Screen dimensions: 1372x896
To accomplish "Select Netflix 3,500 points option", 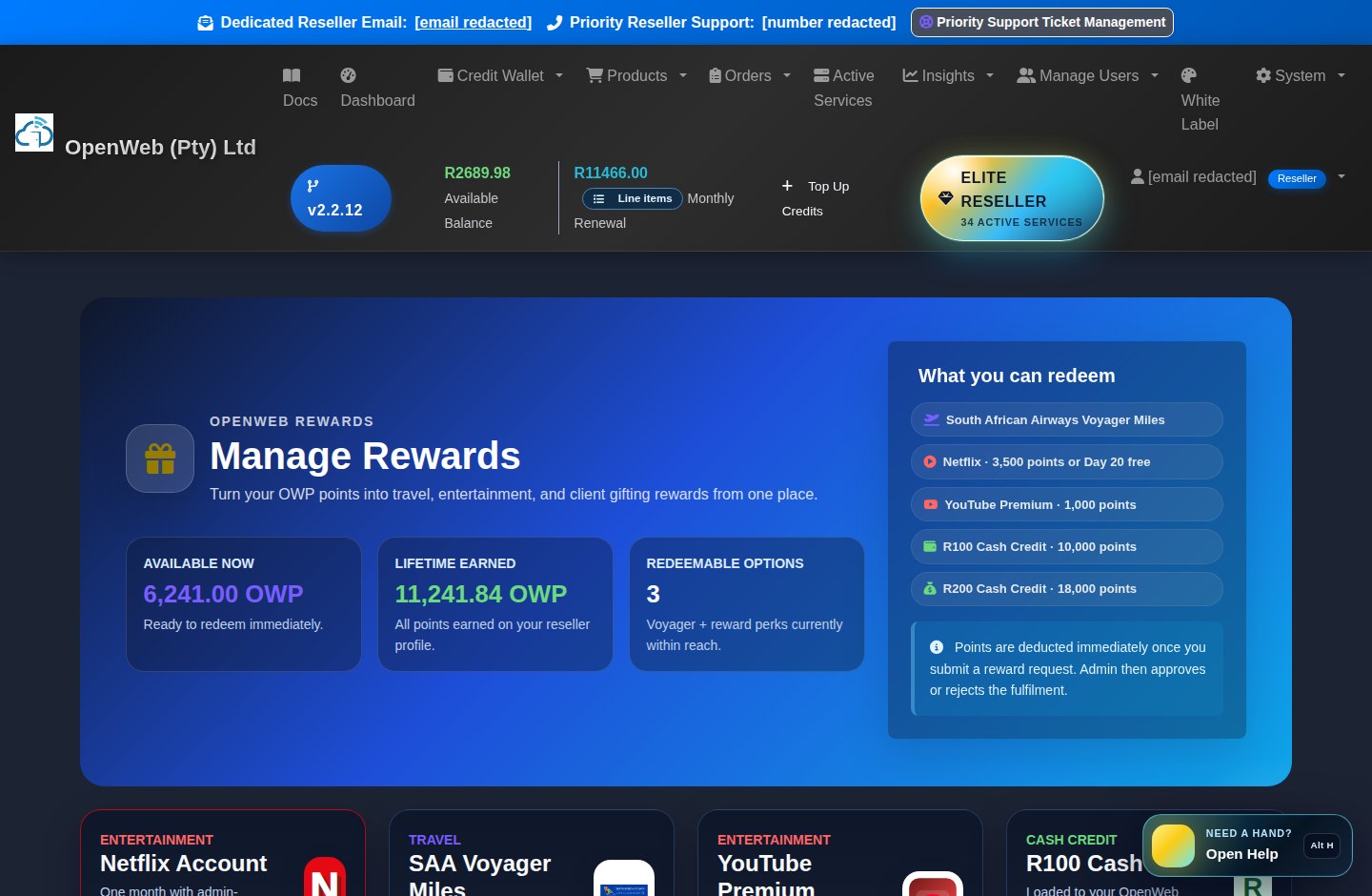I will pyautogui.click(x=1067, y=461).
